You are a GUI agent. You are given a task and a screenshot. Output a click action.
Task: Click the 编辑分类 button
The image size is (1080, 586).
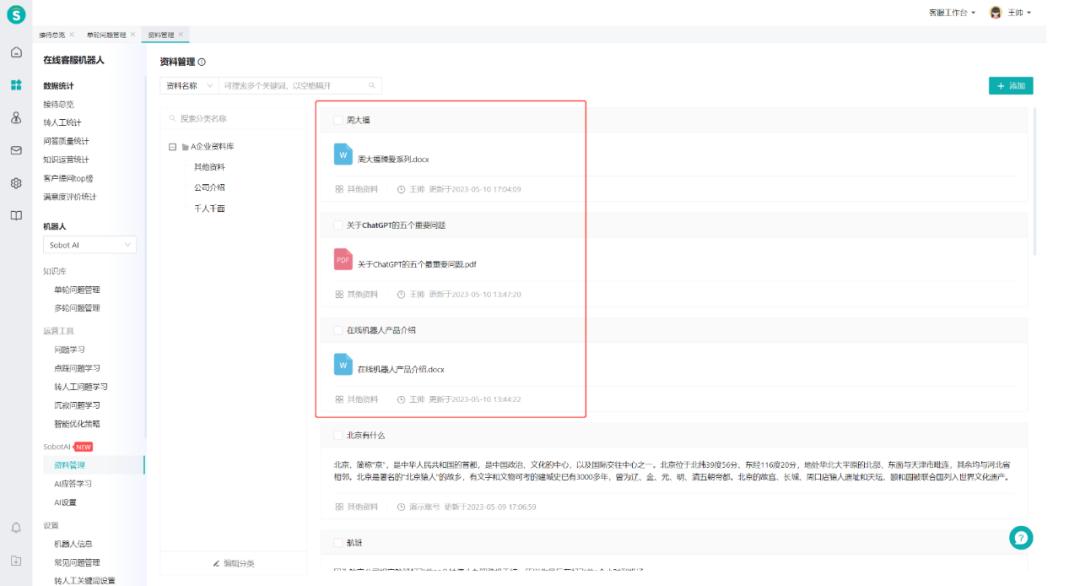[x=233, y=563]
